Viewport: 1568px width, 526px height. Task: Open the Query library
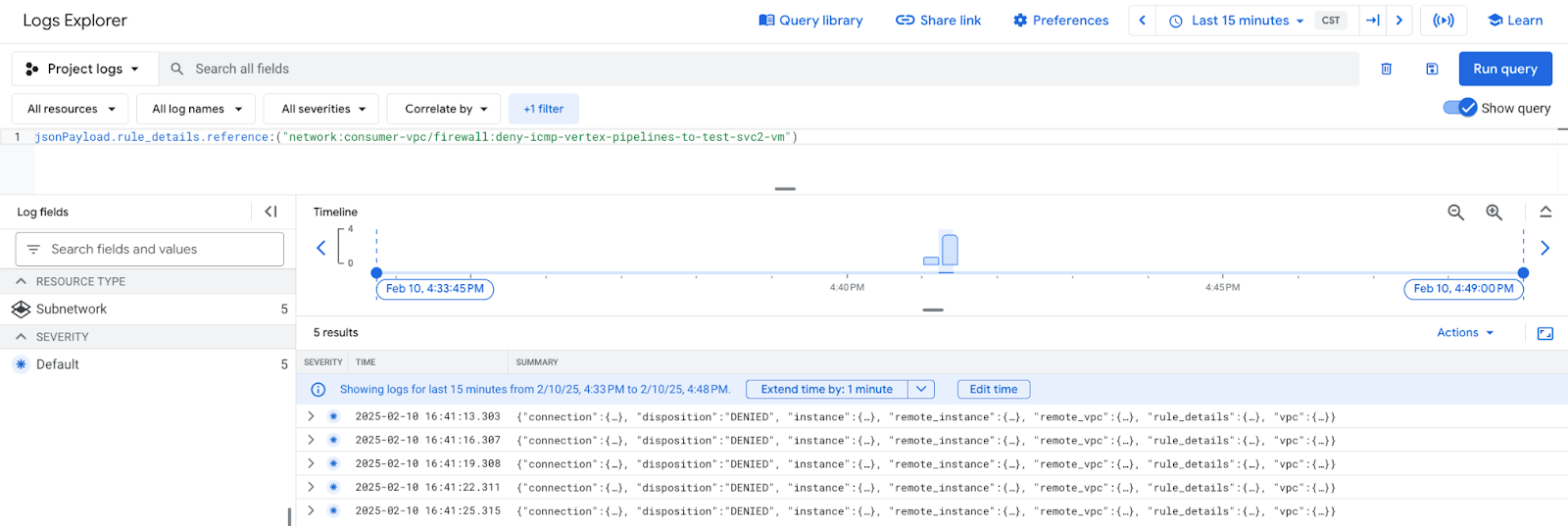[810, 21]
